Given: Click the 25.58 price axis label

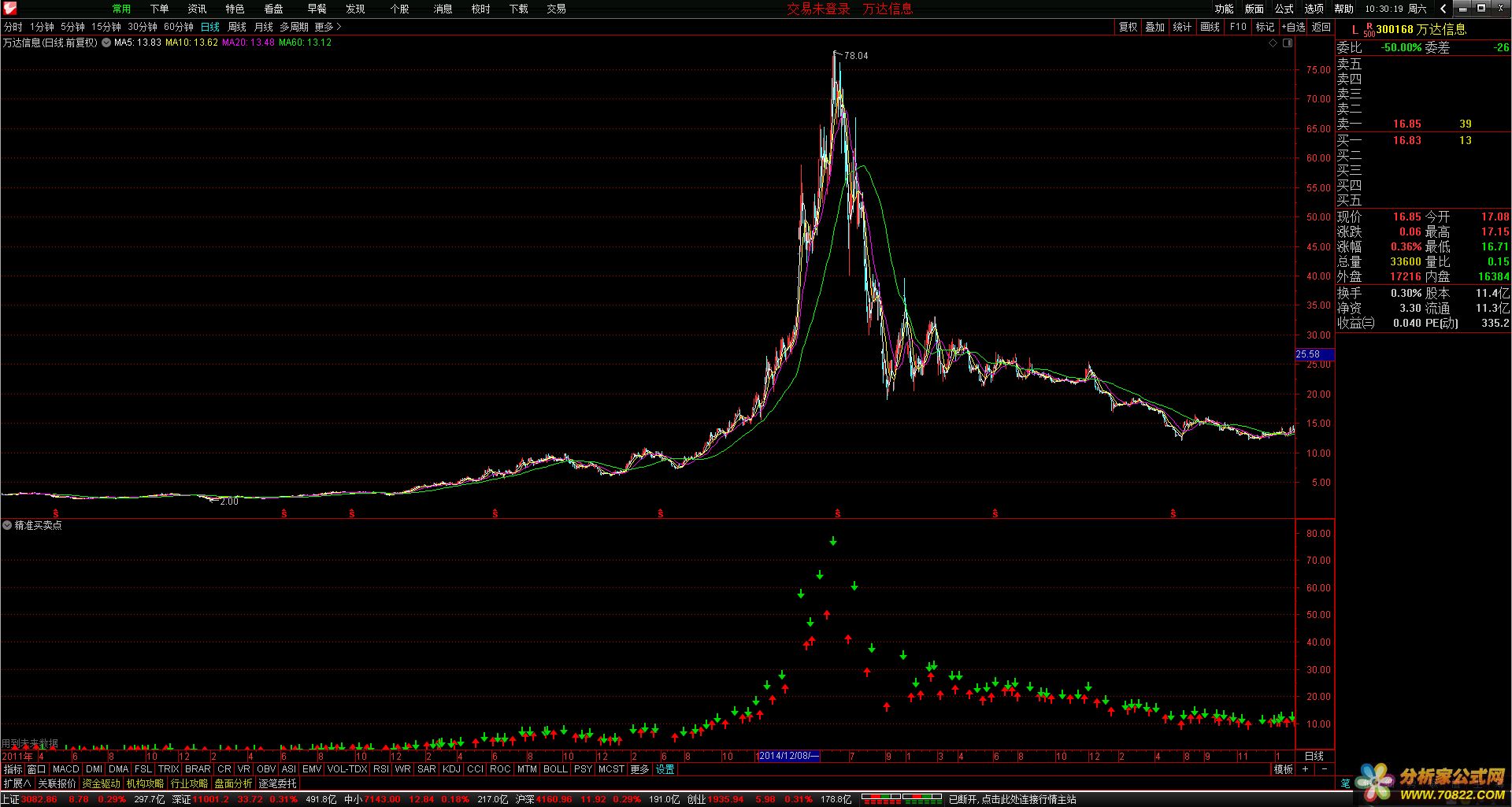Looking at the screenshot, I should click(1308, 354).
